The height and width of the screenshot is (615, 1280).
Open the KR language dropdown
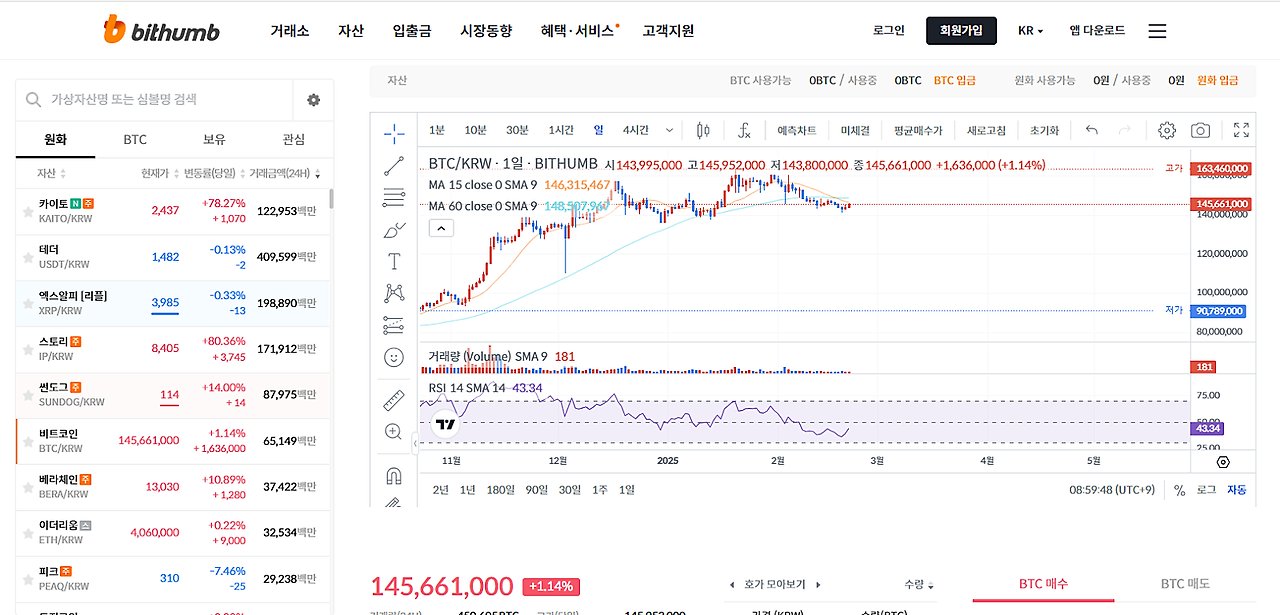(x=1030, y=31)
